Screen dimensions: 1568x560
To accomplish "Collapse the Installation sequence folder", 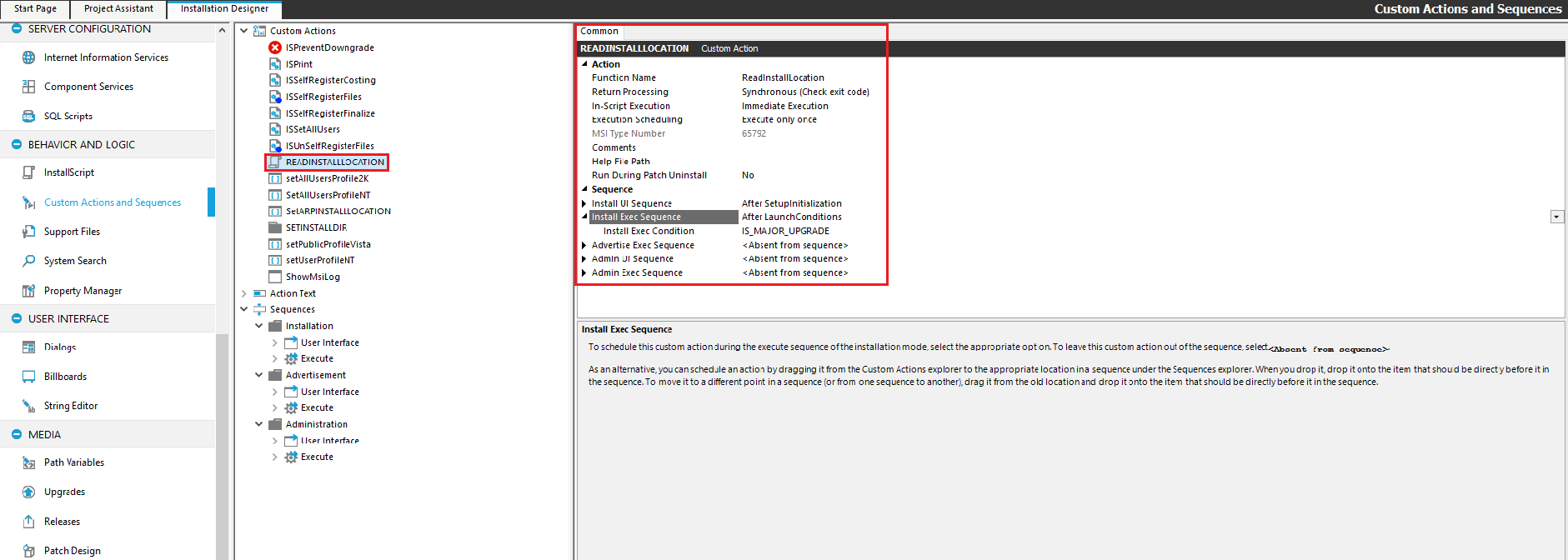I will [x=259, y=326].
